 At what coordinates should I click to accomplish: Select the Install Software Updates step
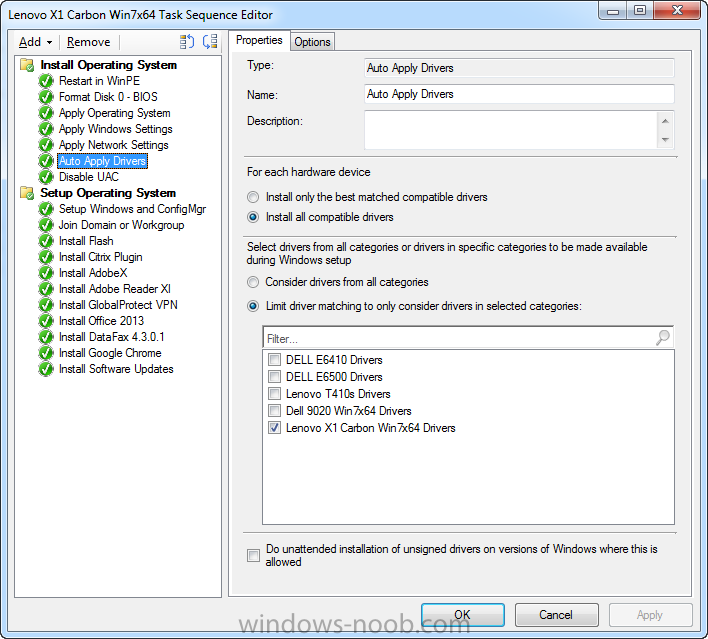(116, 369)
